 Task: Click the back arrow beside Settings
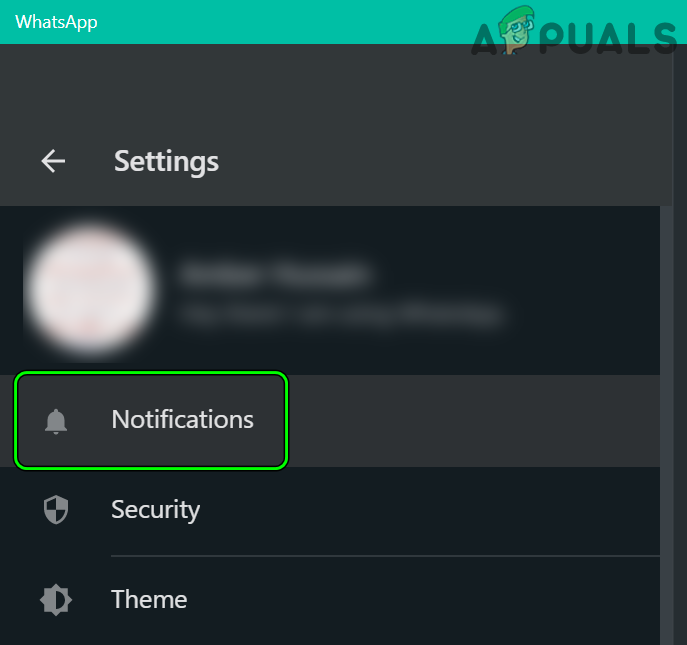[x=53, y=161]
